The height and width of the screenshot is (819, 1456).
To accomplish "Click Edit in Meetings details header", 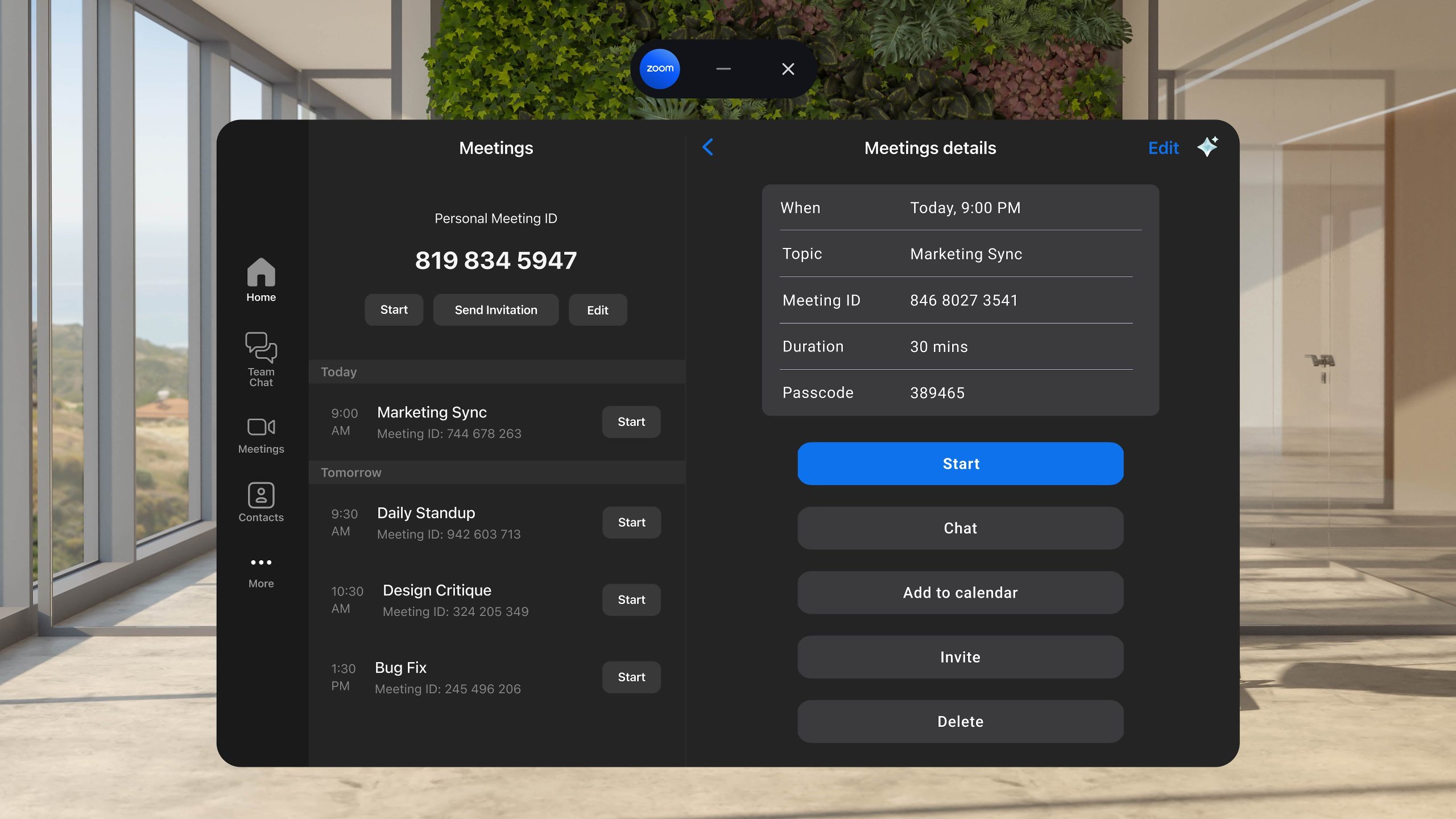I will (x=1163, y=148).
